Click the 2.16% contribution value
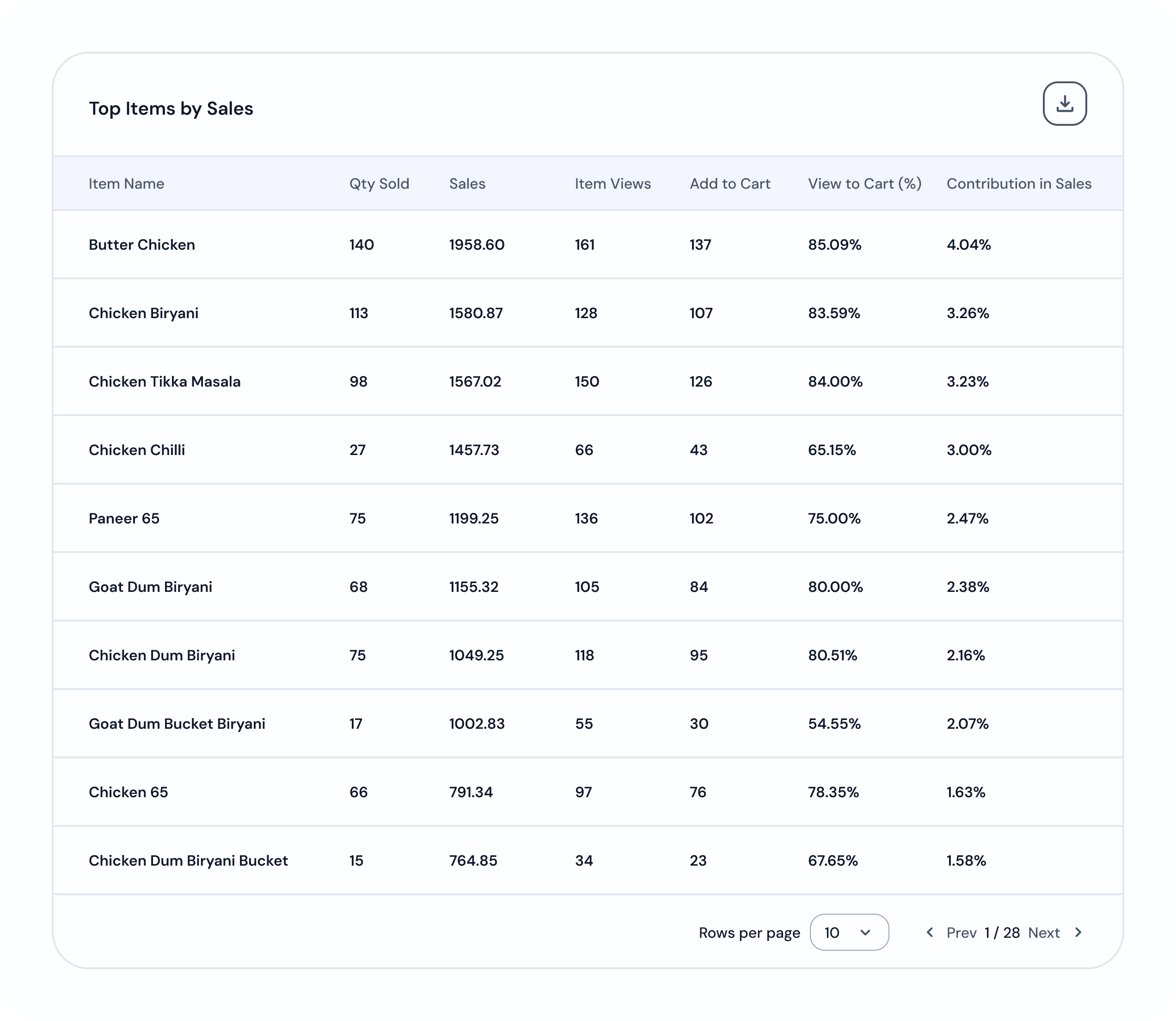The image size is (1176, 1021). pyautogui.click(x=966, y=655)
